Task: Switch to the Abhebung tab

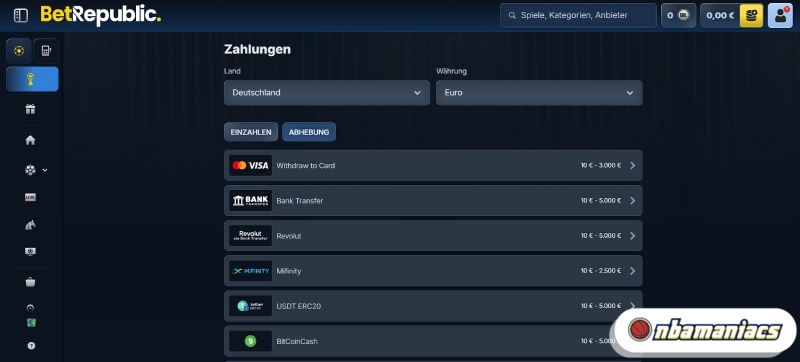Action: (309, 132)
